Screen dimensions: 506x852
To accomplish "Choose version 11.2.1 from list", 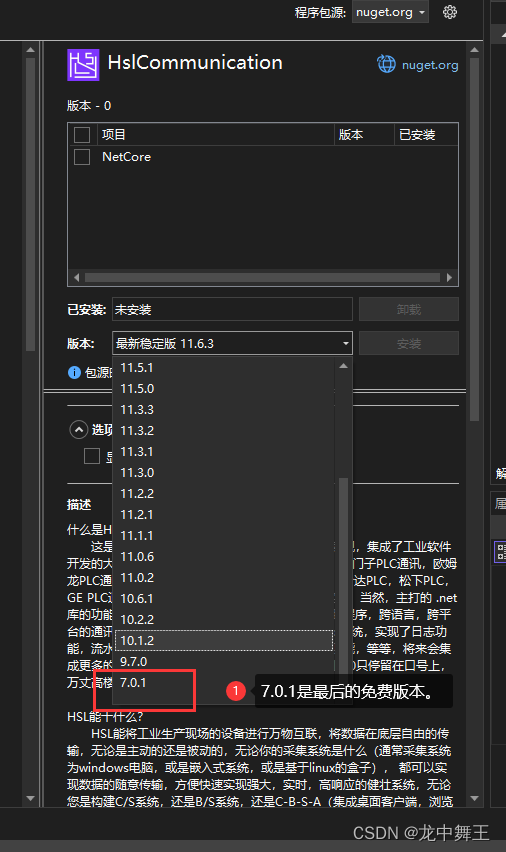I will pos(224,515).
